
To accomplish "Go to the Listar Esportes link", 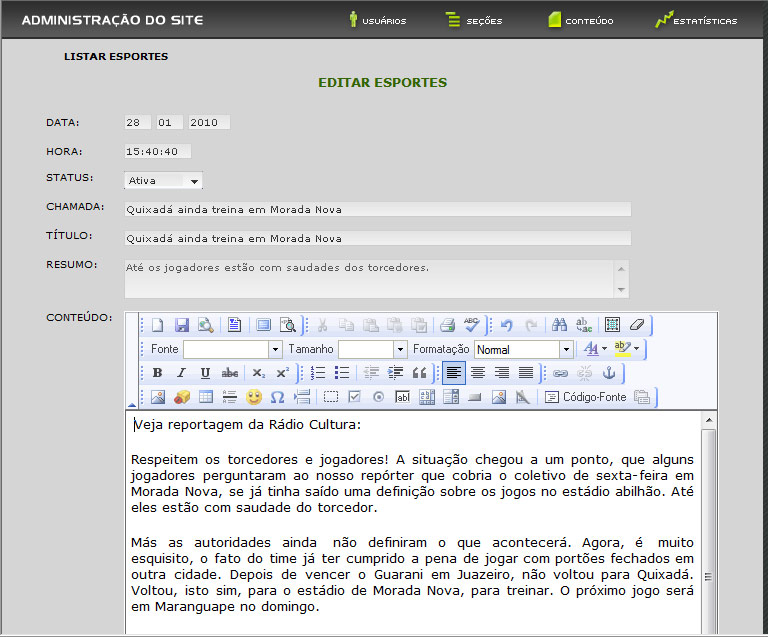I will point(116,56).
